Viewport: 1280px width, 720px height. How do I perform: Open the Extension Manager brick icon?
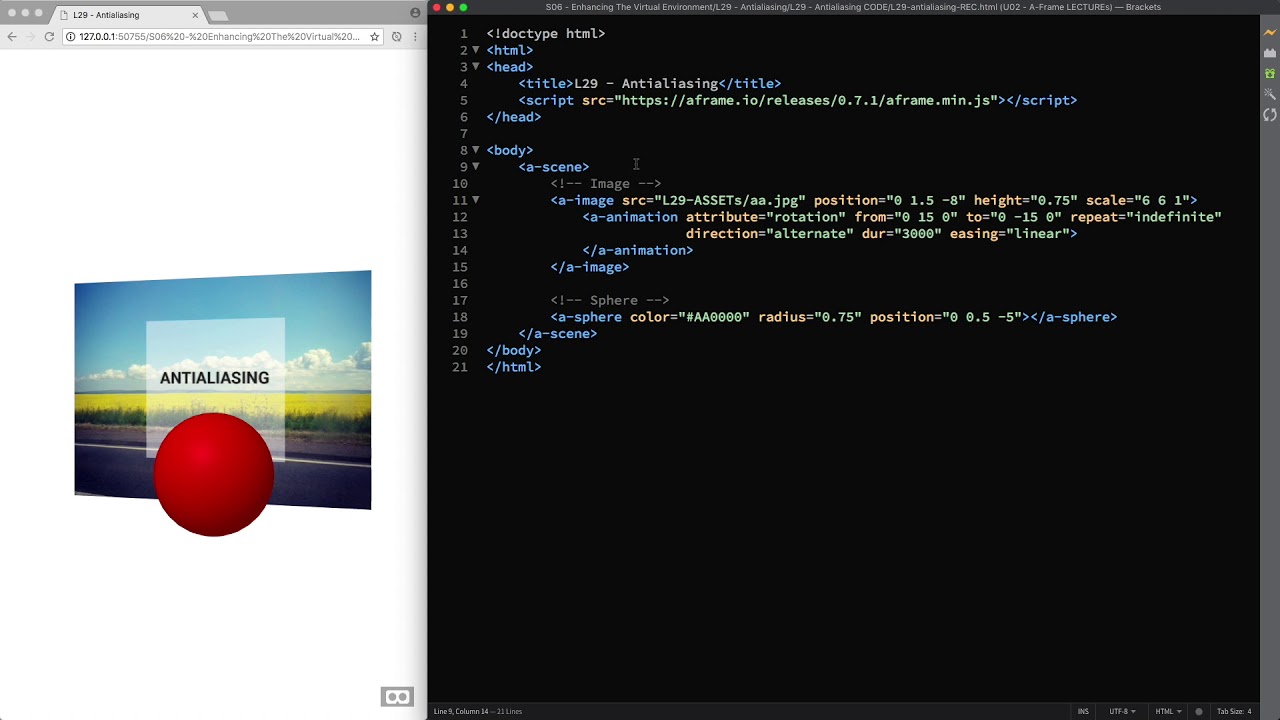click(1270, 53)
